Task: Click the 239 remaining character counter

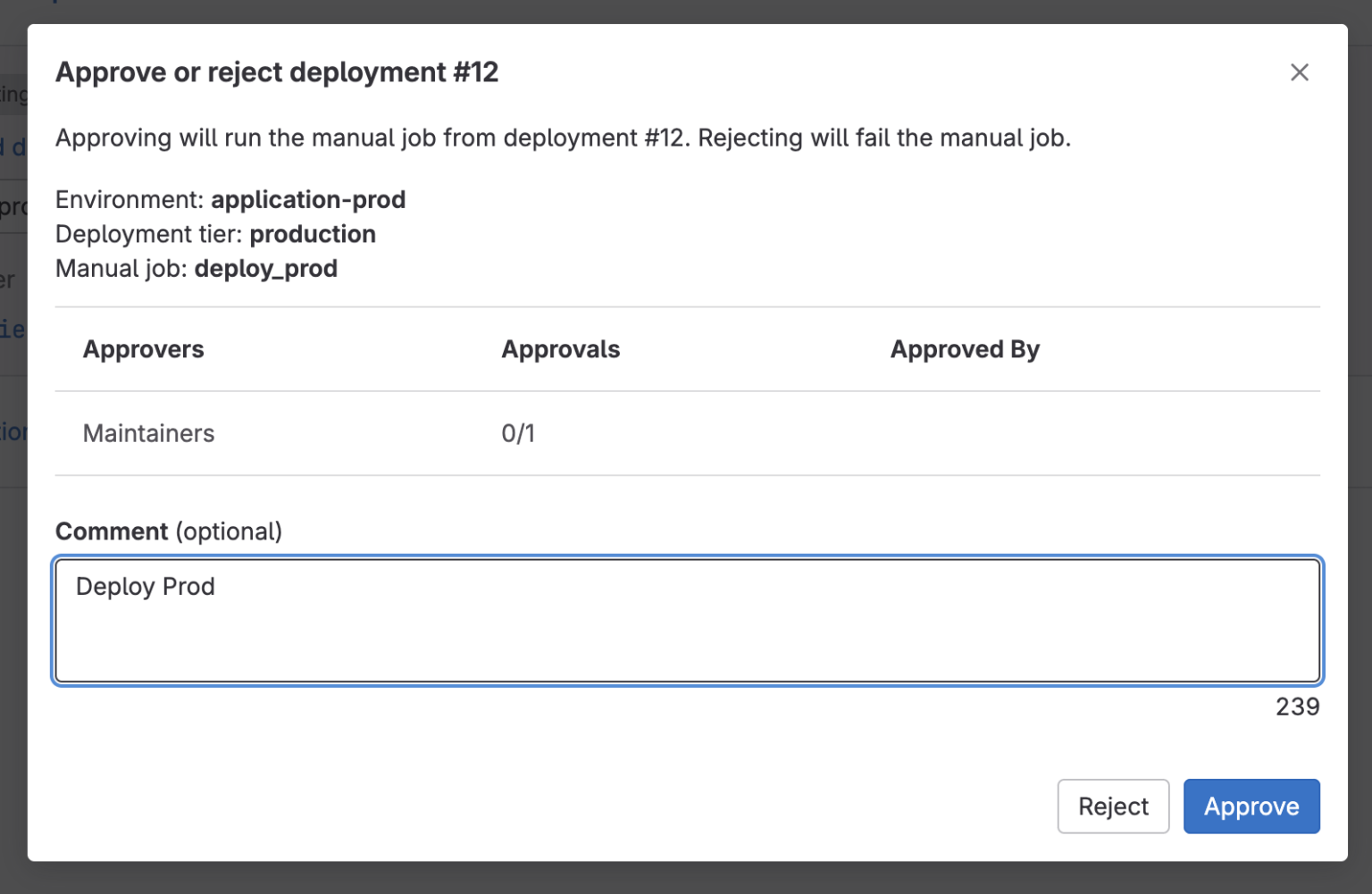Action: tap(1296, 706)
